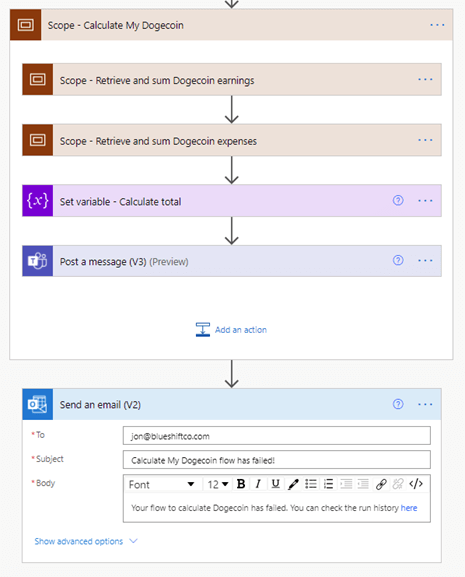This screenshot has height=577, width=465.
Task: Open ellipsis menu for Scope - Calculate My Dogecoin
Action: [x=437, y=25]
